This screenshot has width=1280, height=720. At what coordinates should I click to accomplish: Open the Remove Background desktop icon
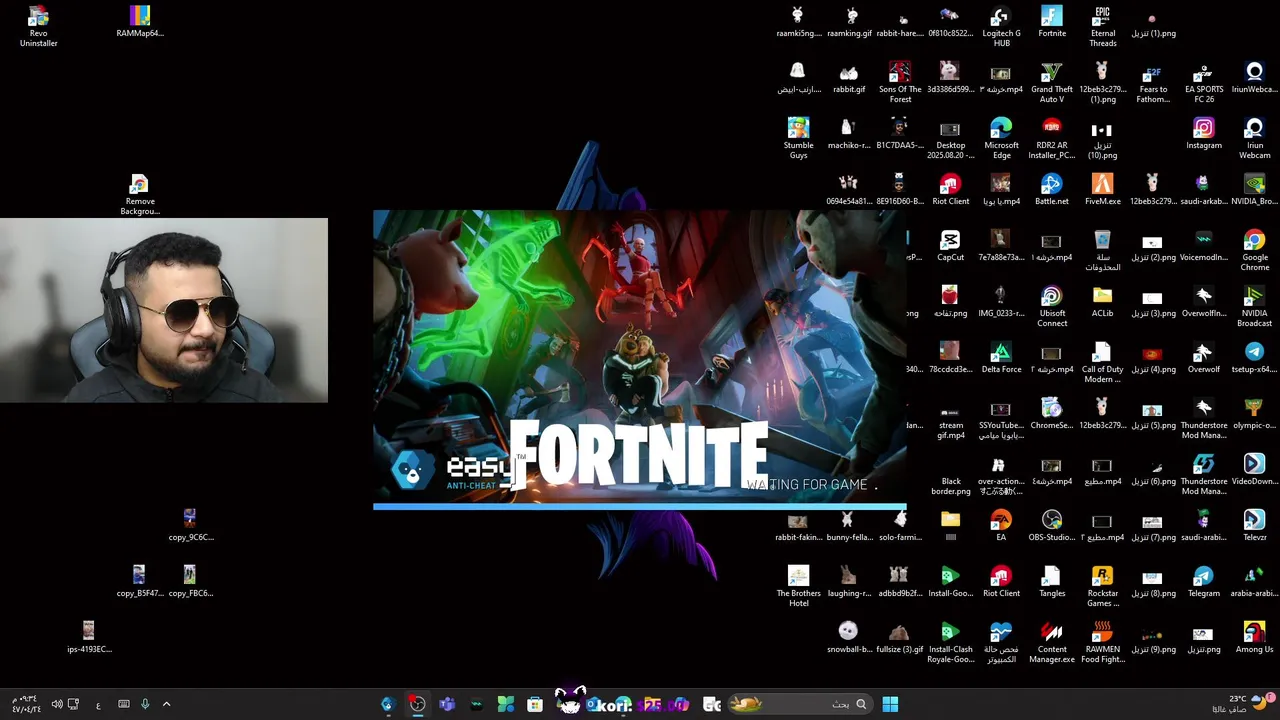[x=140, y=195]
